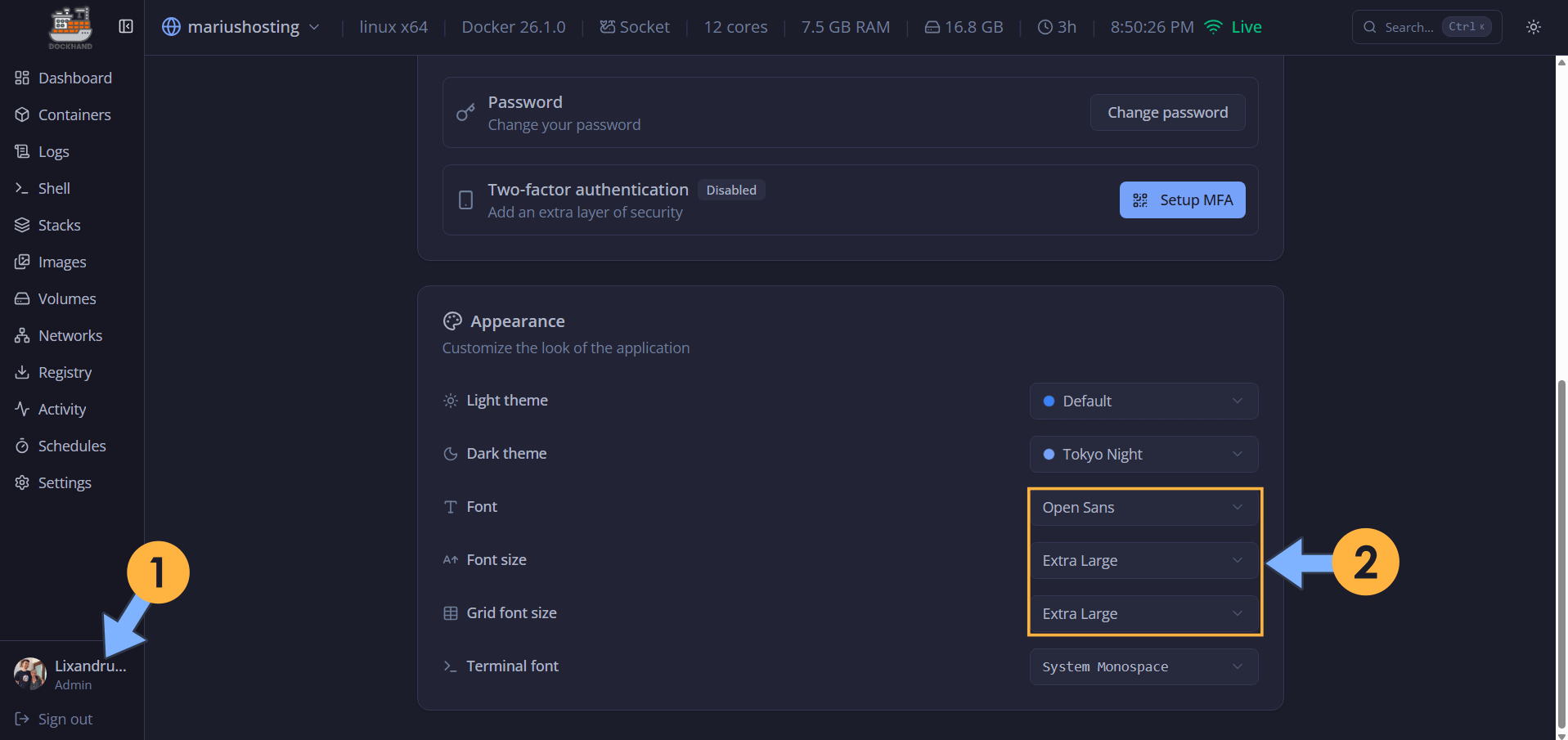Click the Change password button
This screenshot has width=1568, height=740.
click(1167, 112)
